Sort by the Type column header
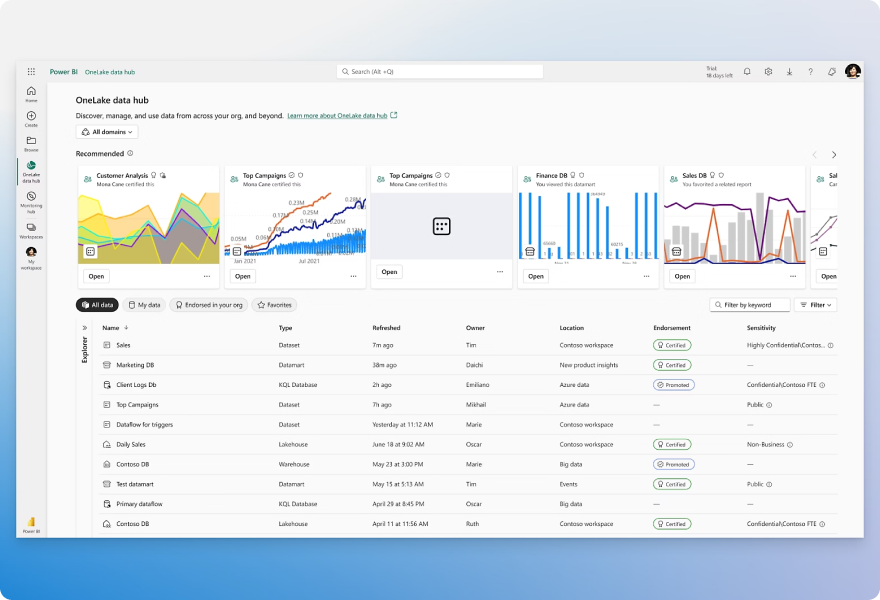 point(286,328)
